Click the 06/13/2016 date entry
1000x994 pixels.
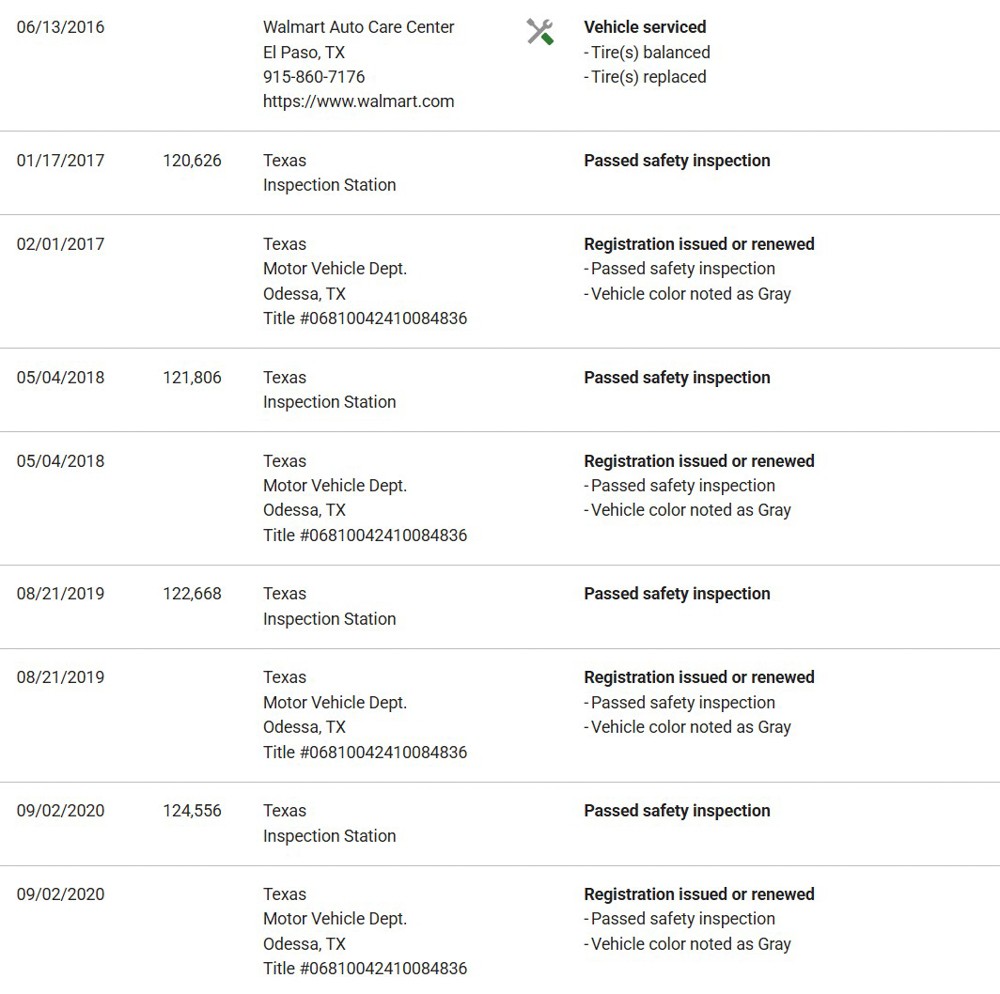tap(60, 27)
